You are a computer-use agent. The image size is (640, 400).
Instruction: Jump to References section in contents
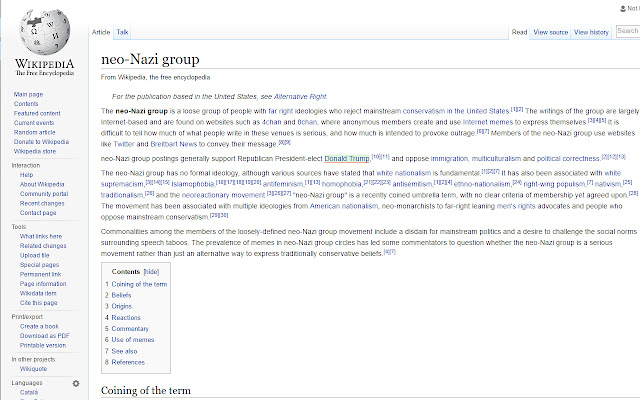click(x=128, y=362)
